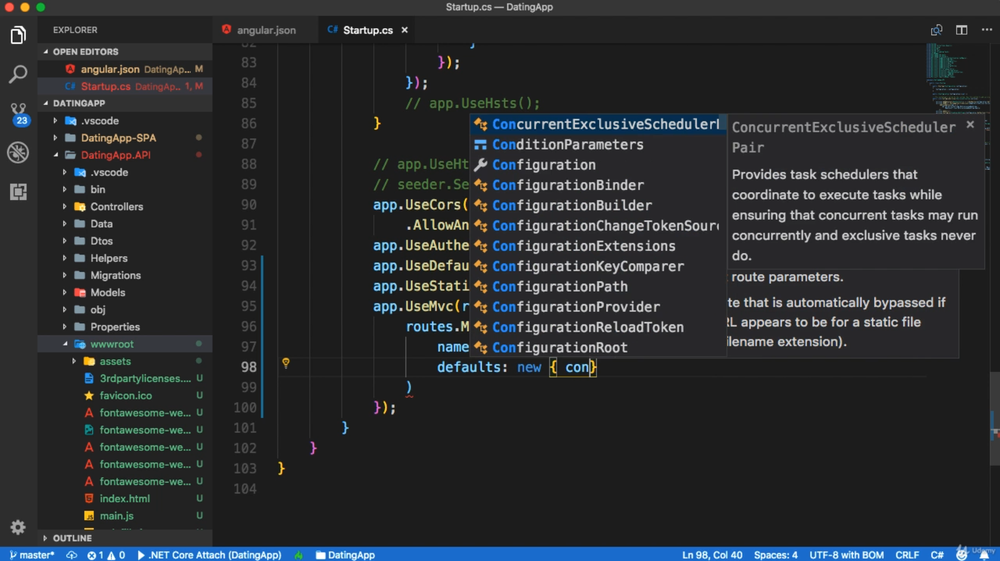Click the DatingApp project folder status item
Viewport: 1000px width, 561px height.
[345, 555]
